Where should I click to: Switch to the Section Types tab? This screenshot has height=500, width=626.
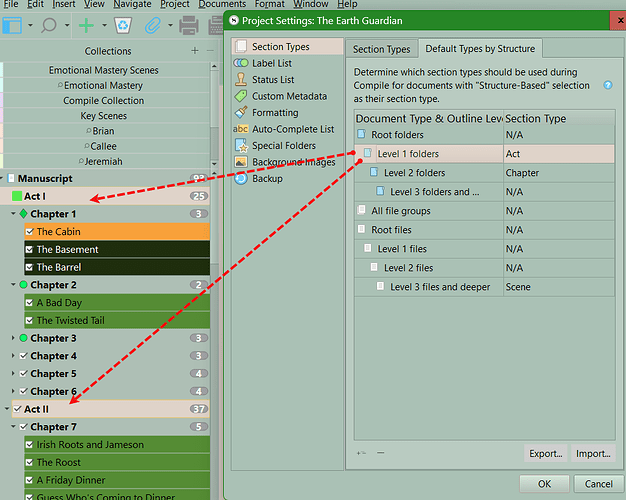pos(381,49)
